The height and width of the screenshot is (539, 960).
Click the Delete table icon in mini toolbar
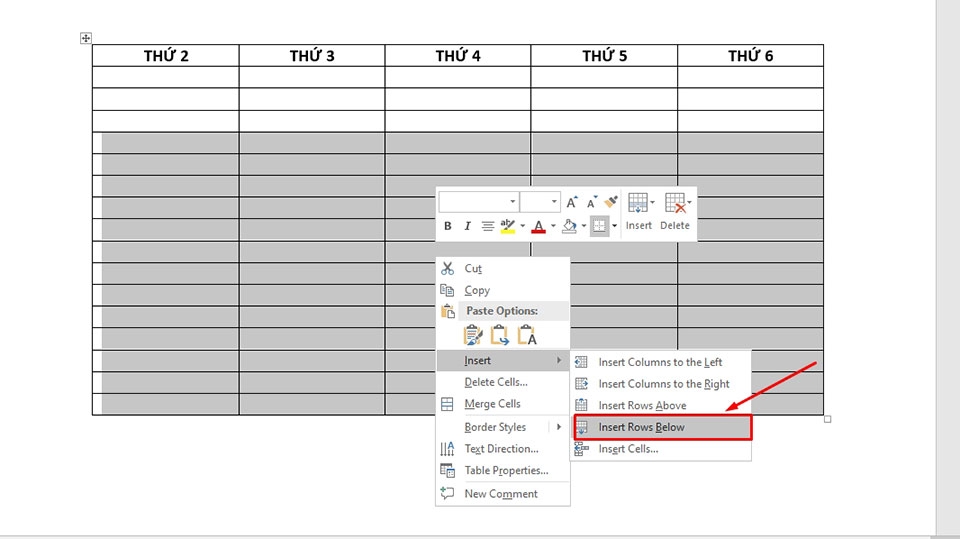tap(675, 203)
